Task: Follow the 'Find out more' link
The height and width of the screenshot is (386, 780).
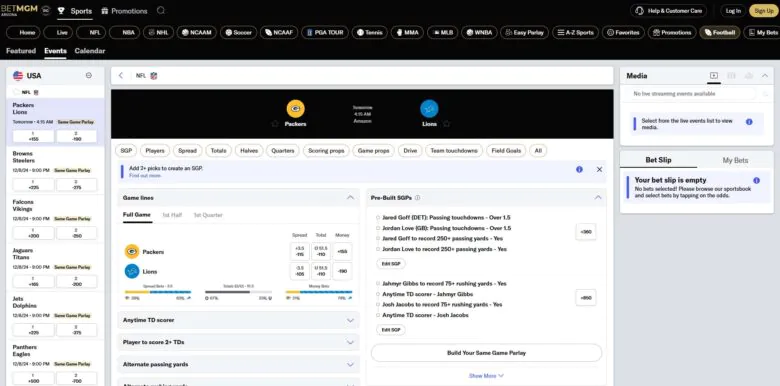Action: tap(145, 176)
